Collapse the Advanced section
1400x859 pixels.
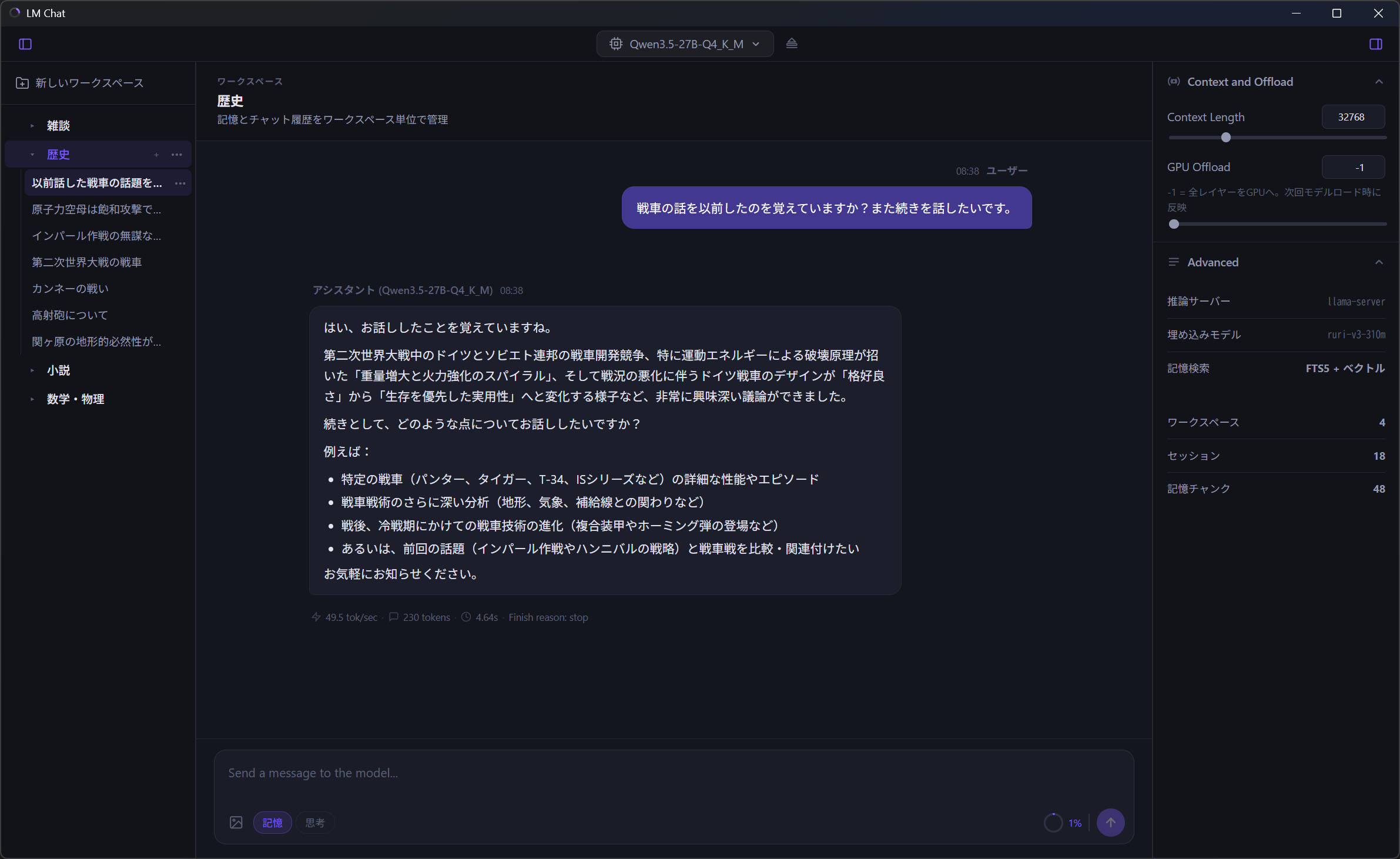tap(1378, 262)
